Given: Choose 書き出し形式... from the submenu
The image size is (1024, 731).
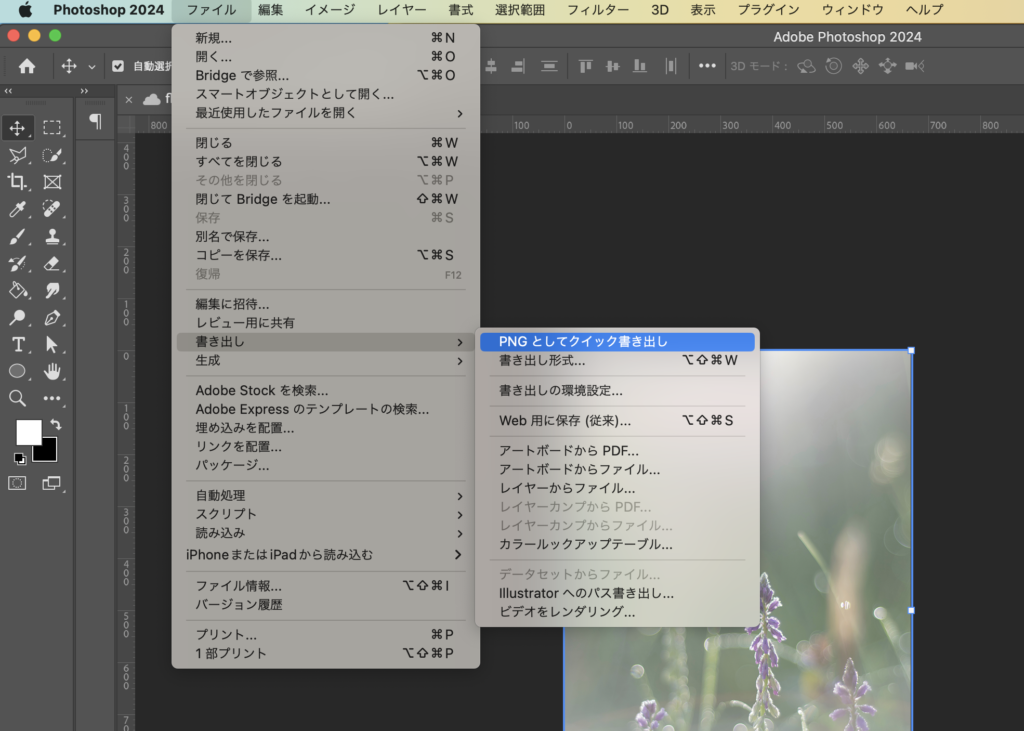Looking at the screenshot, I should pyautogui.click(x=617, y=361).
